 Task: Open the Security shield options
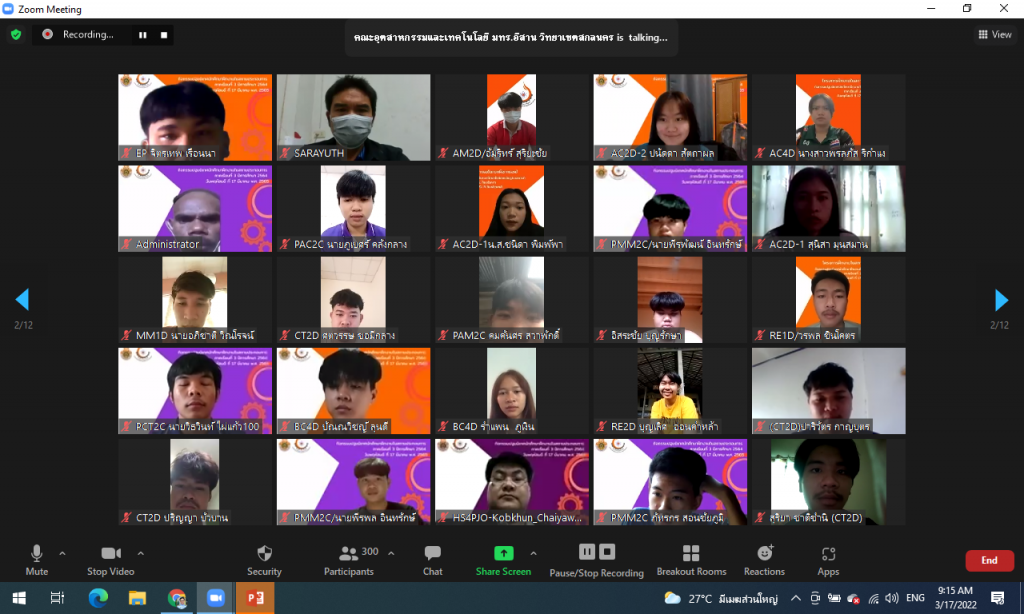coord(264,559)
